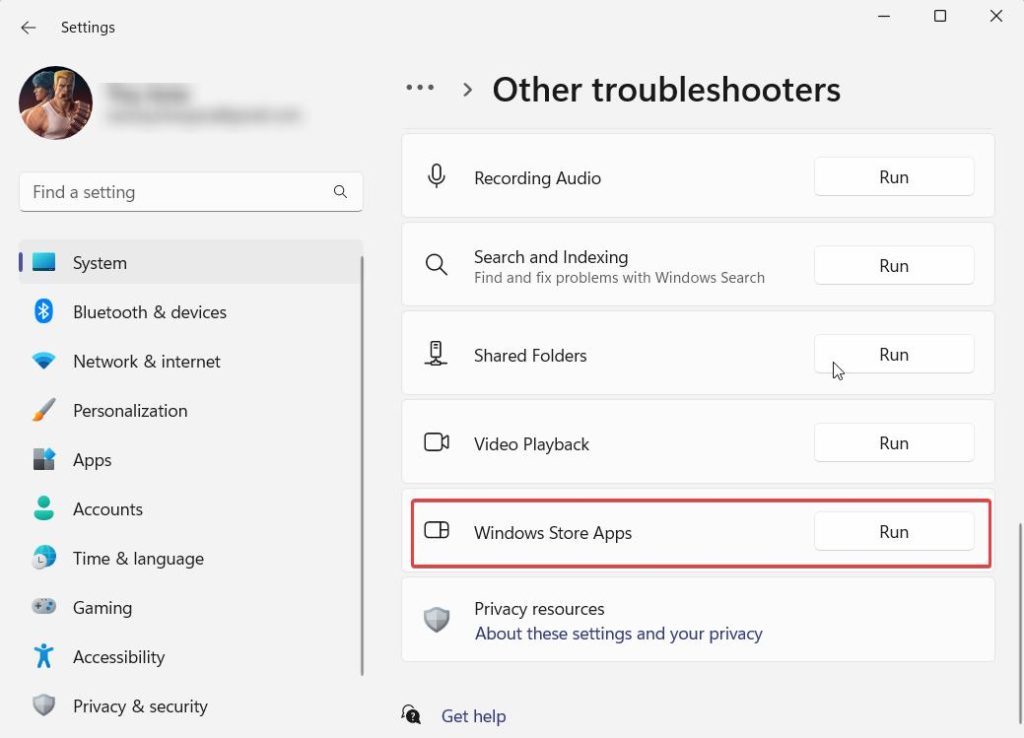Click the Accessibility figure icon
Image resolution: width=1024 pixels, height=738 pixels.
pos(43,657)
